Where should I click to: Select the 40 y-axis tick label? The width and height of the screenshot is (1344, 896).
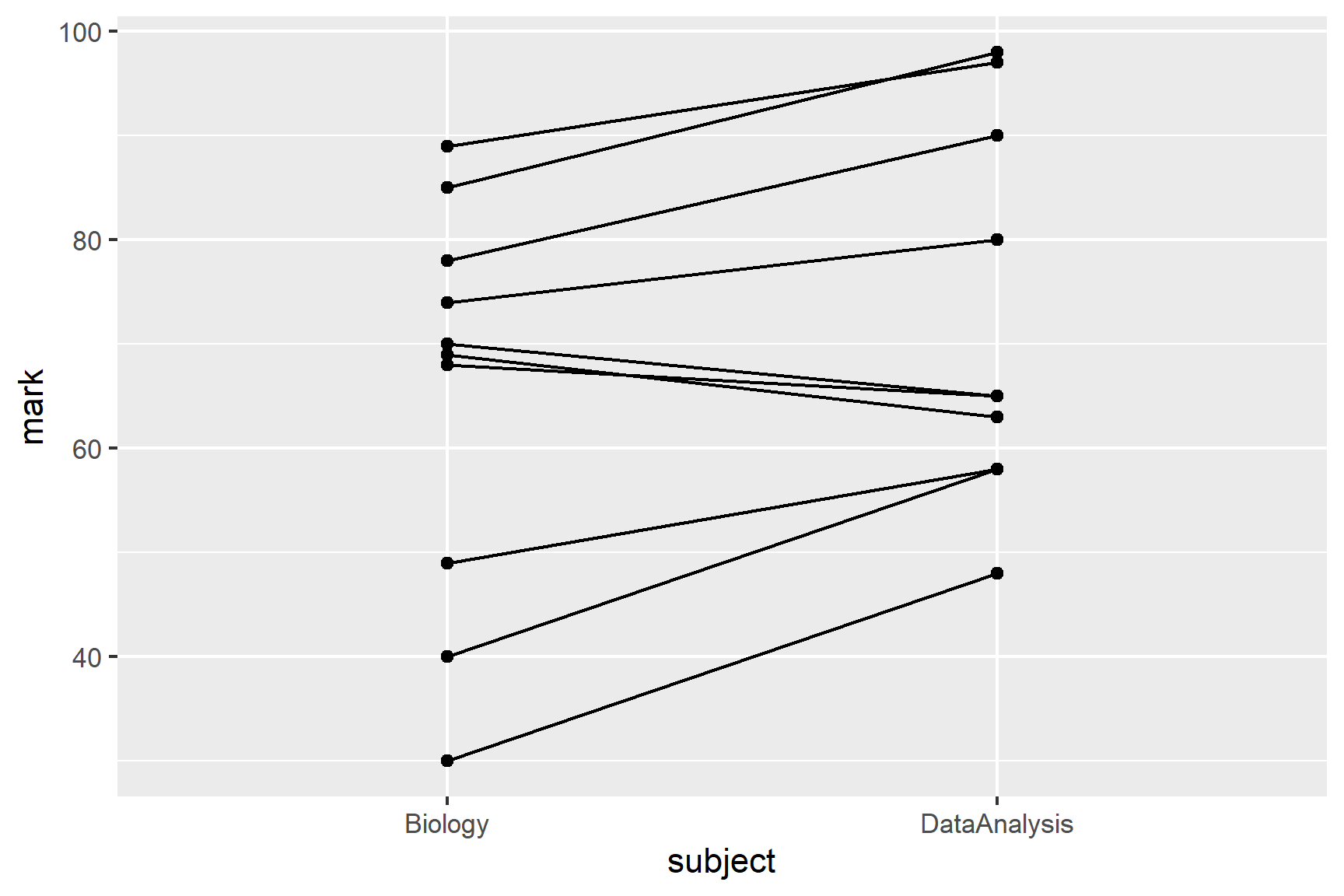pyautogui.click(x=87, y=658)
